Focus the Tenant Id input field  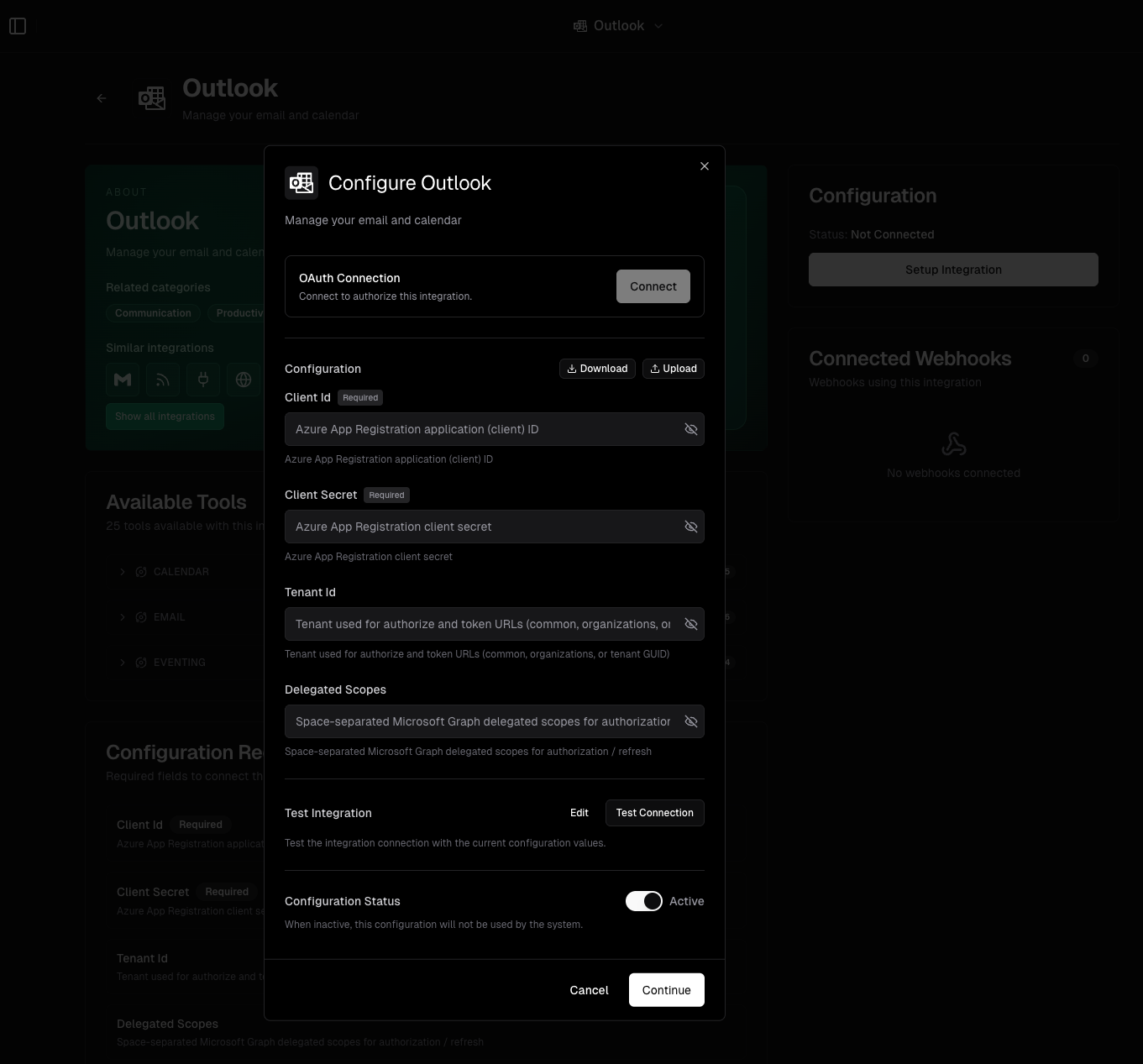[495, 624]
